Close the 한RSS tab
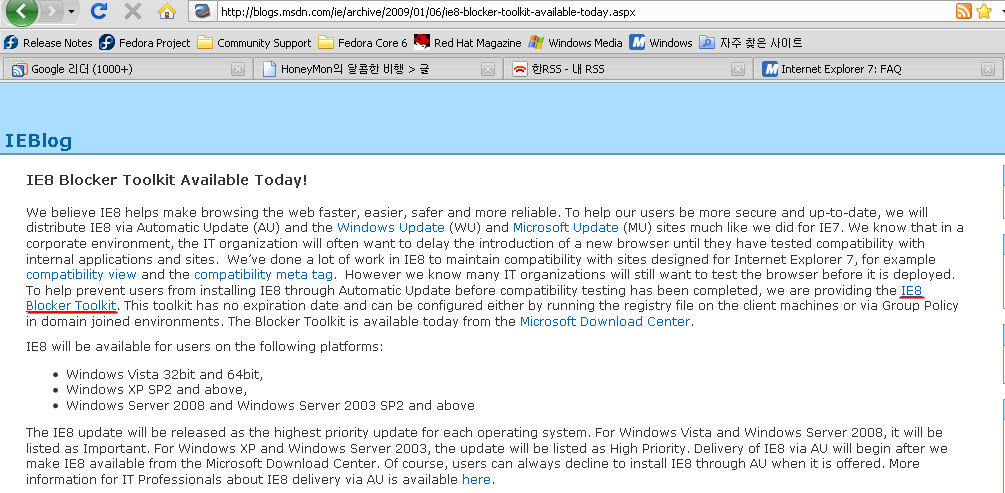The height and width of the screenshot is (493, 1005). (x=738, y=69)
